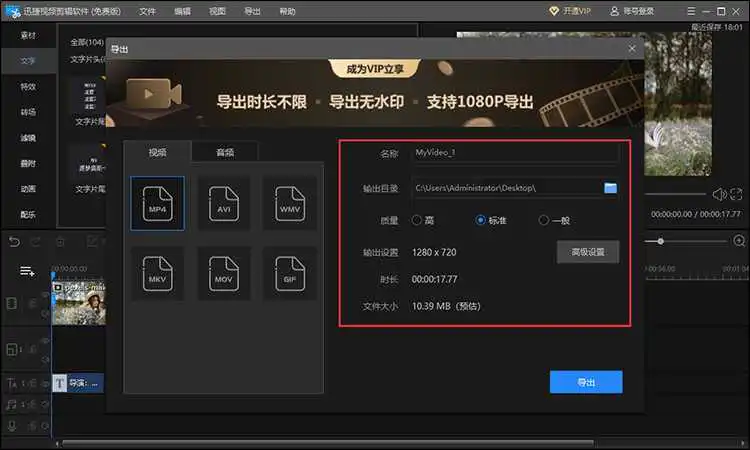Open the 文件 menu

pos(148,11)
